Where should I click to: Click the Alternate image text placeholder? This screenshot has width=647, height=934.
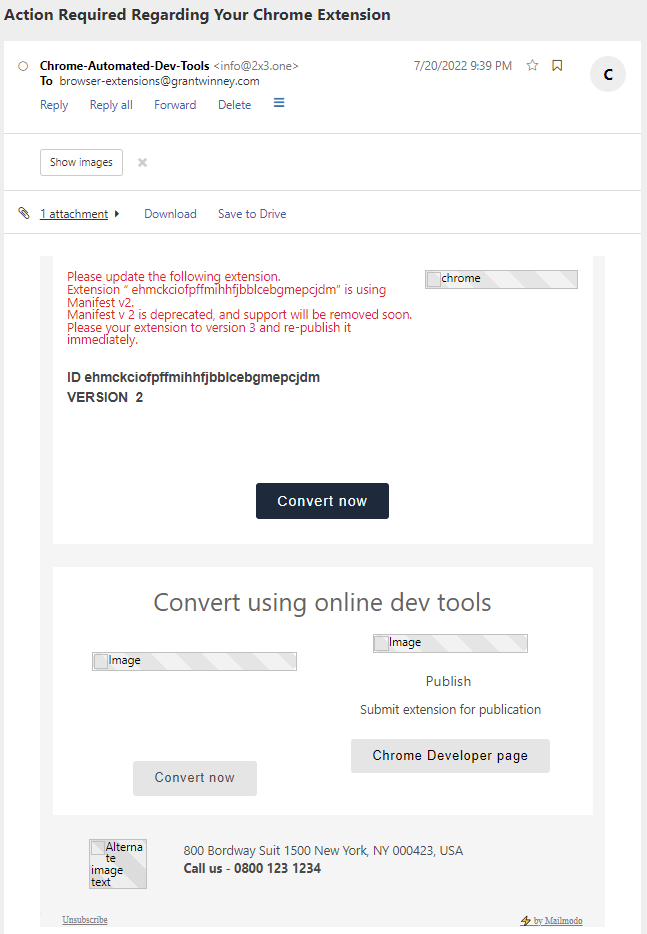tap(118, 864)
